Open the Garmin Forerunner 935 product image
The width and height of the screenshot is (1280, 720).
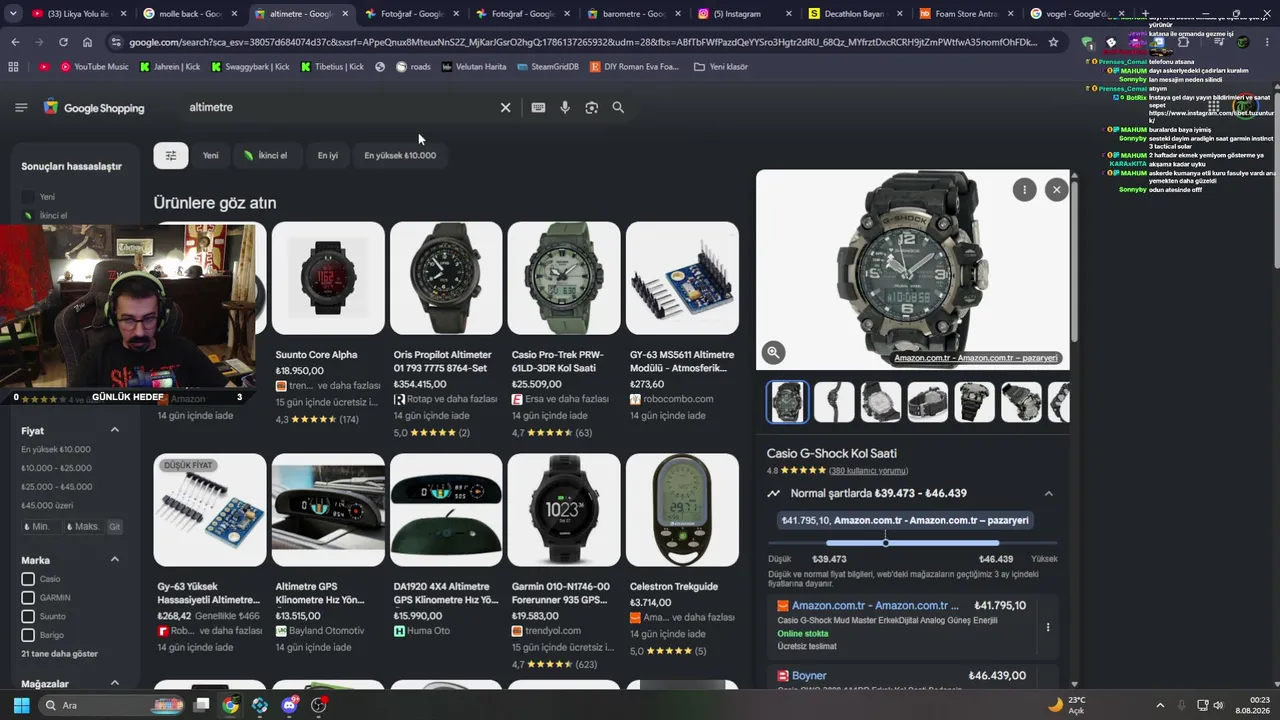click(x=564, y=510)
